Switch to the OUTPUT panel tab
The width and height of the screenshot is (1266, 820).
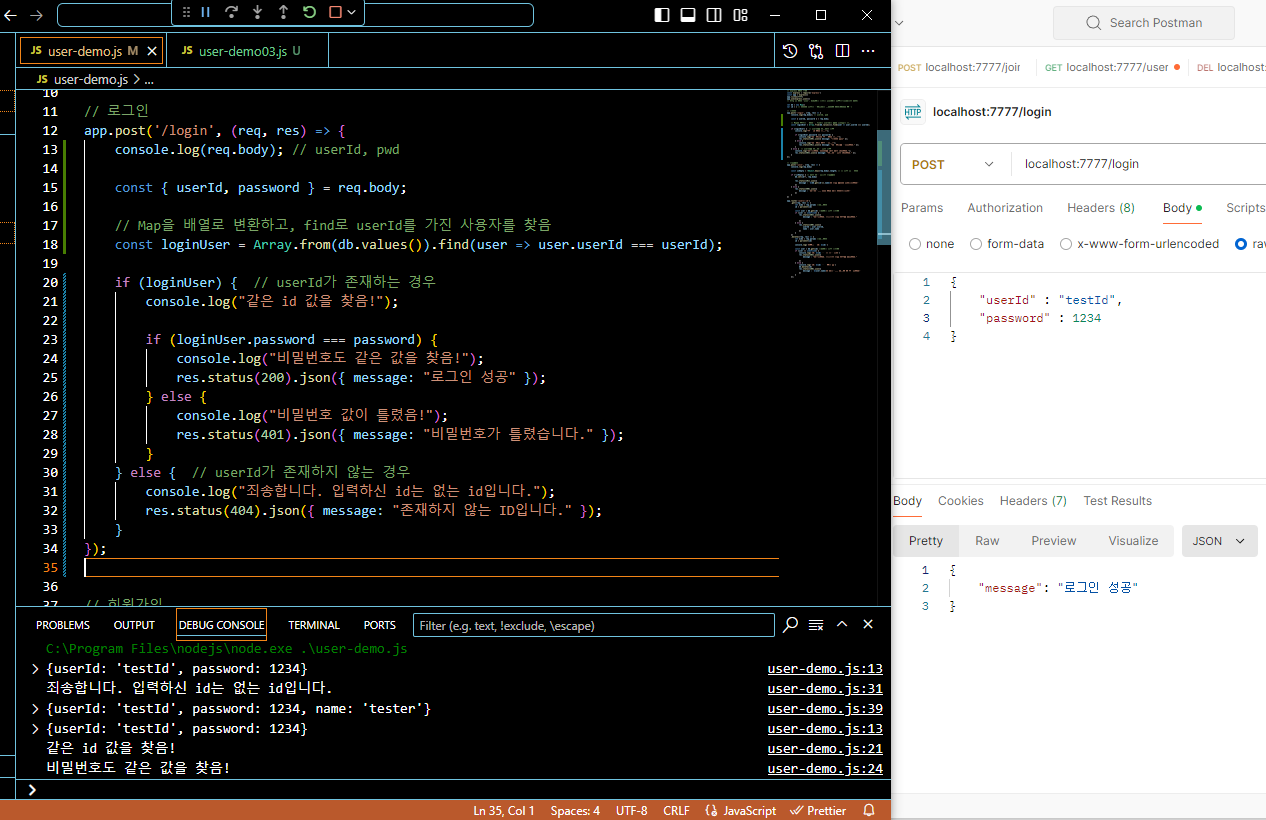point(134,625)
